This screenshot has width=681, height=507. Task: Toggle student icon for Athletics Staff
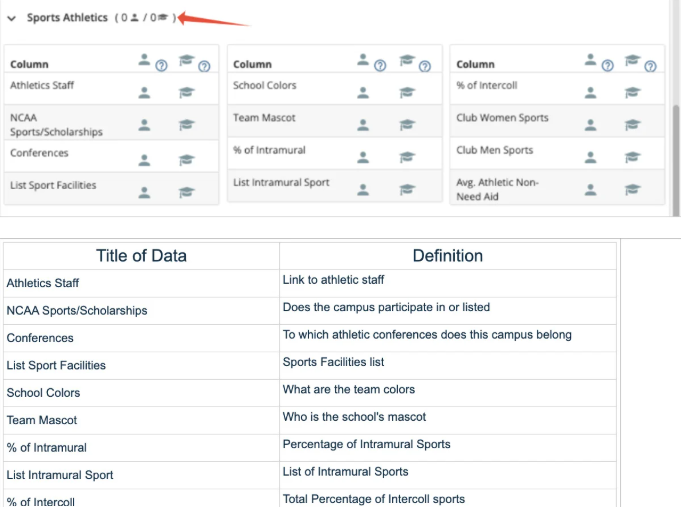point(145,92)
